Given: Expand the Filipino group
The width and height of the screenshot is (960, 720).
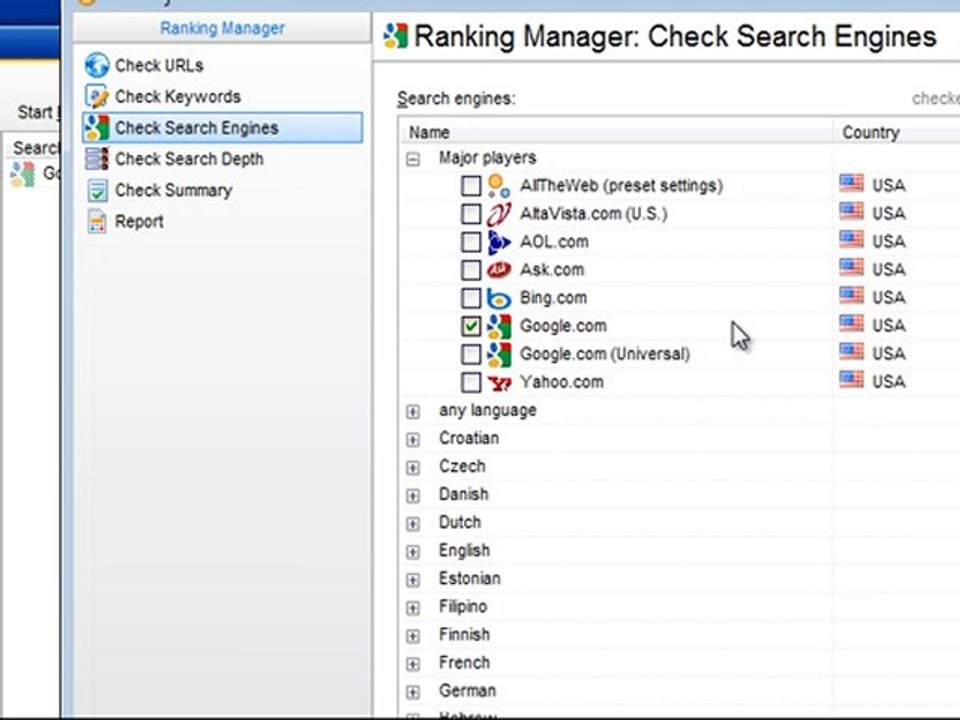Looking at the screenshot, I should tap(413, 608).
